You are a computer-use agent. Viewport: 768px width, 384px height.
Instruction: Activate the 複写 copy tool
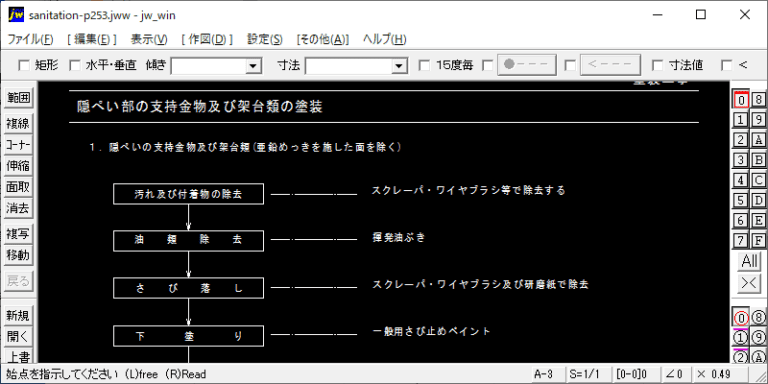pos(18,234)
